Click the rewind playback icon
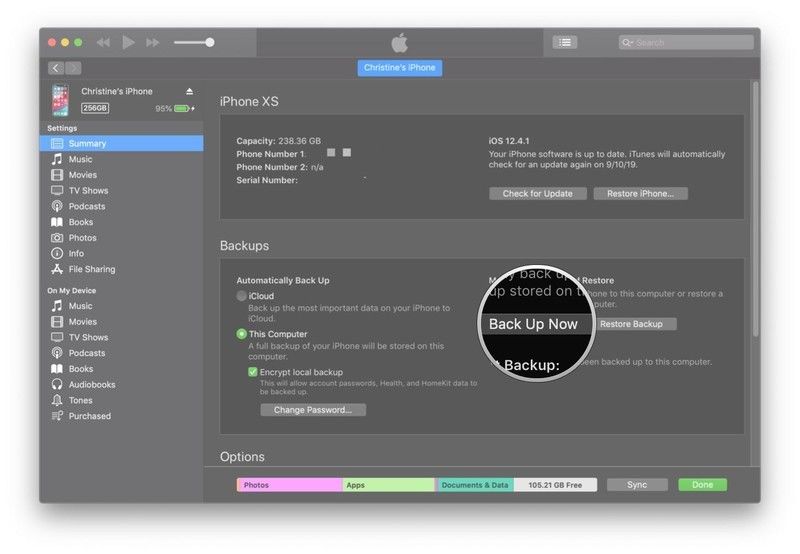 point(103,42)
